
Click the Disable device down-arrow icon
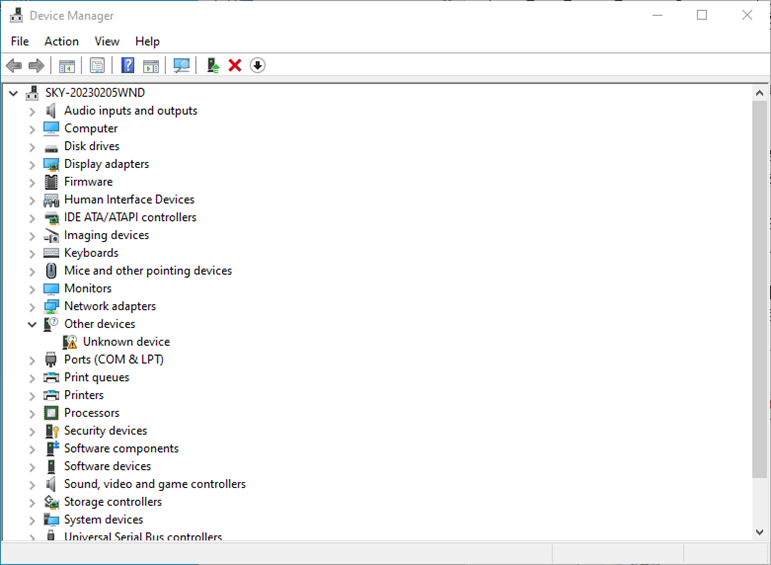tap(257, 66)
